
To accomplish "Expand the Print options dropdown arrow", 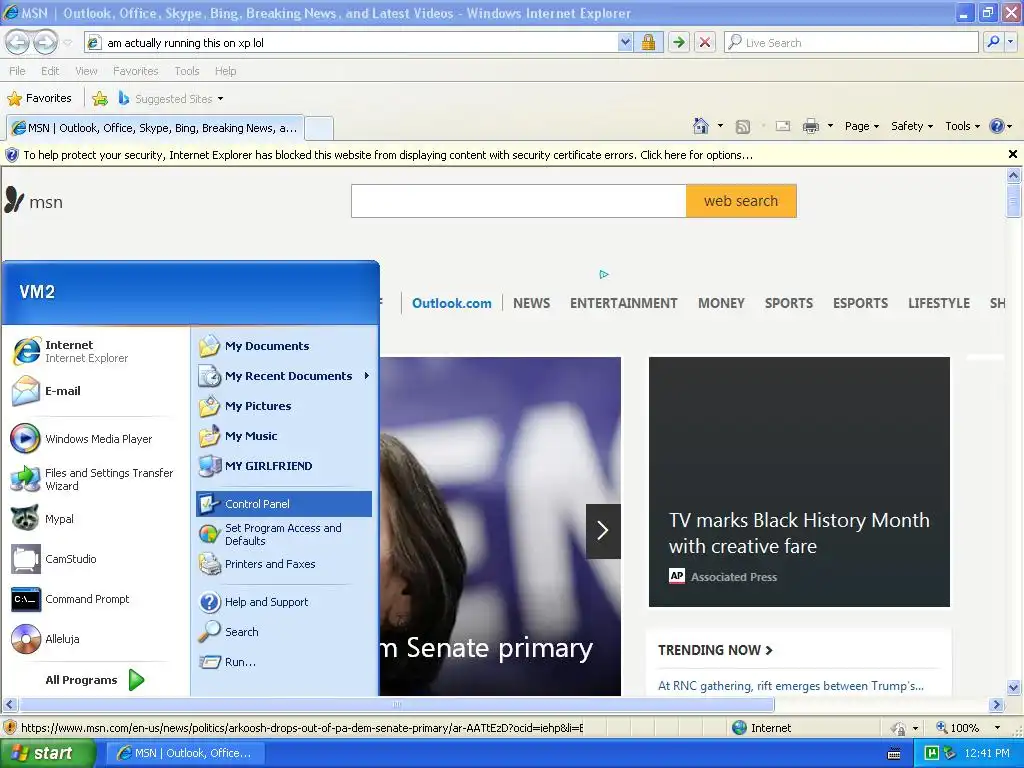I will pyautogui.click(x=830, y=126).
